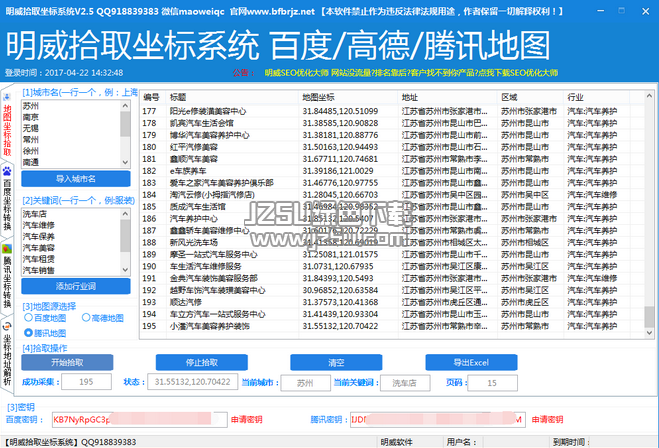
Task: Select row 184 淘汽云修(小拇指汽修店)
Action: [x=391, y=195]
